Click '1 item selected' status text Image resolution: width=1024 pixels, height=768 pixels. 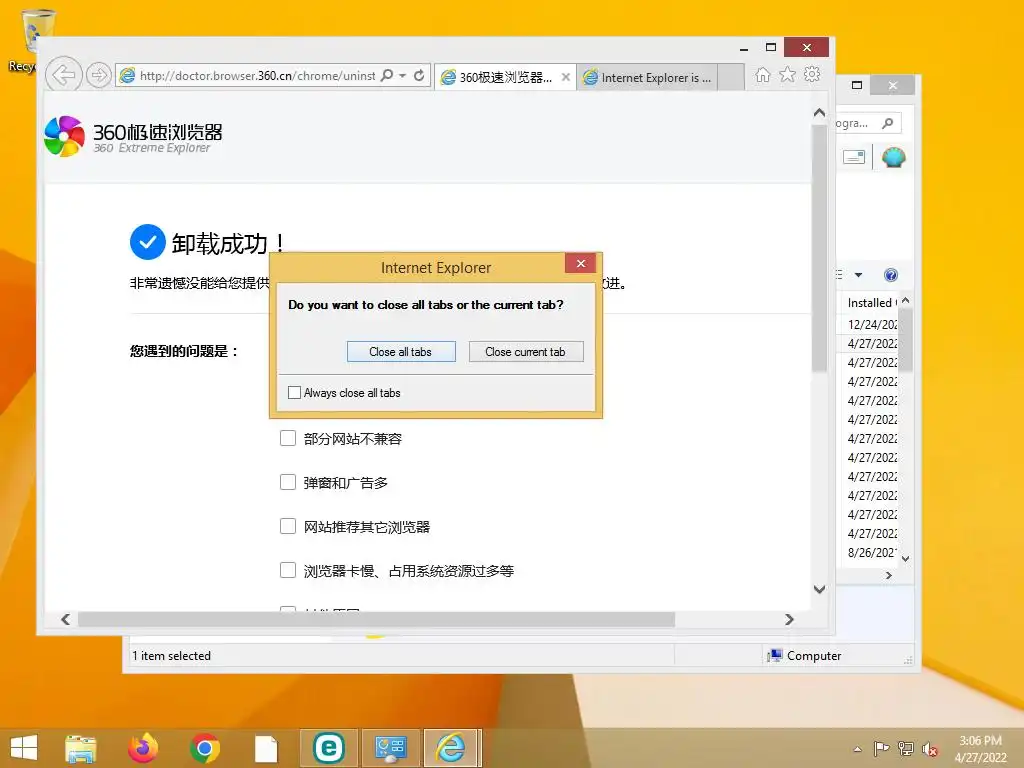click(171, 656)
